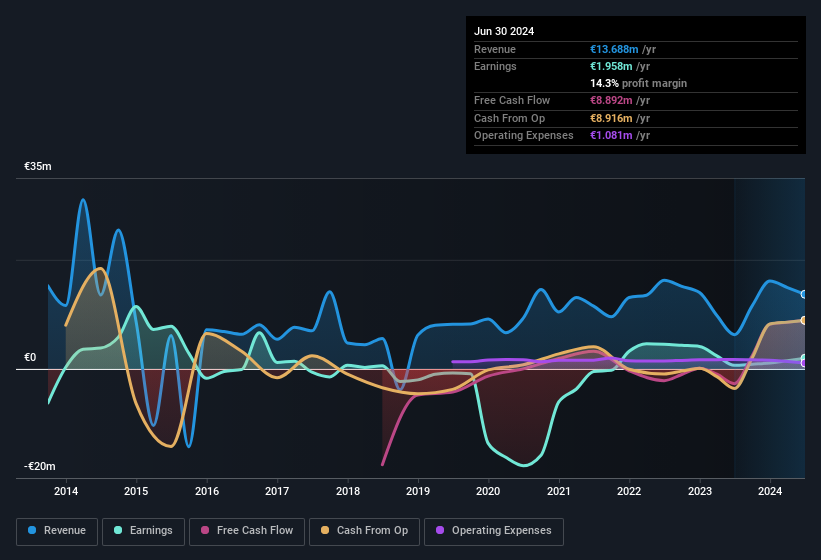Click the Cash From Op tooltip label
Screen dimensions: 821x560
pos(509,118)
